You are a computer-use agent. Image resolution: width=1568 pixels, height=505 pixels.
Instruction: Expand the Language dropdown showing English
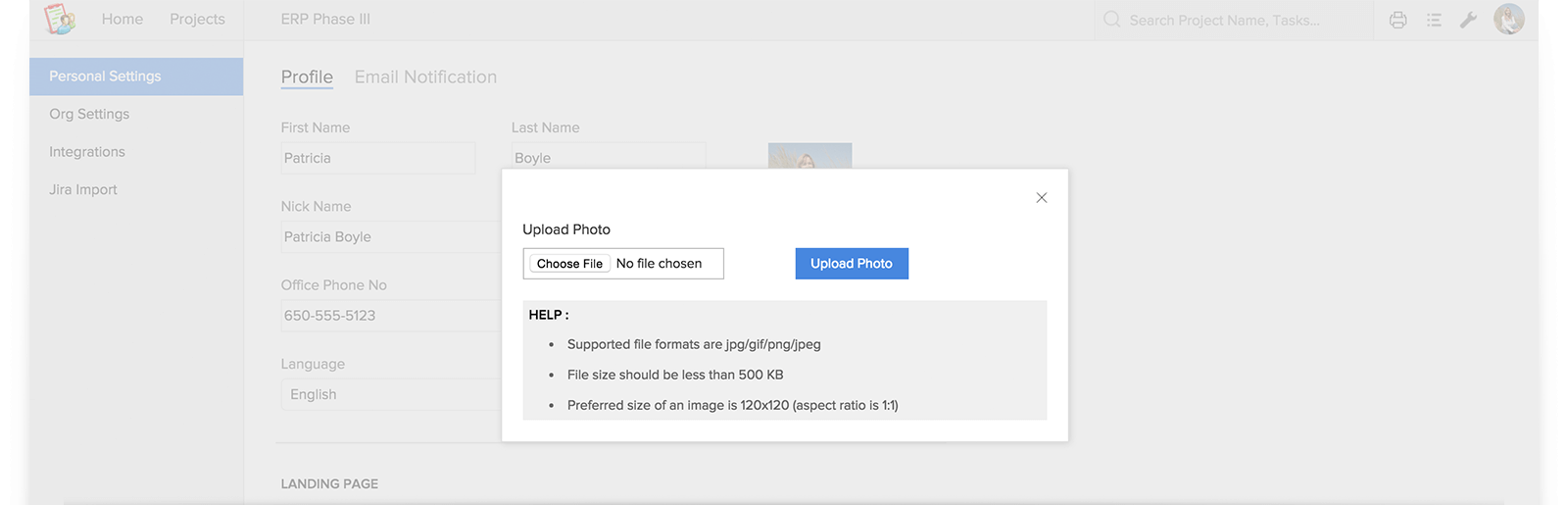coord(392,394)
